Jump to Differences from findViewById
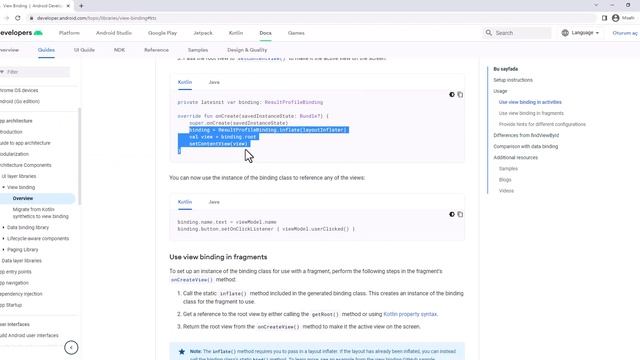This screenshot has width=640, height=360. [526, 135]
